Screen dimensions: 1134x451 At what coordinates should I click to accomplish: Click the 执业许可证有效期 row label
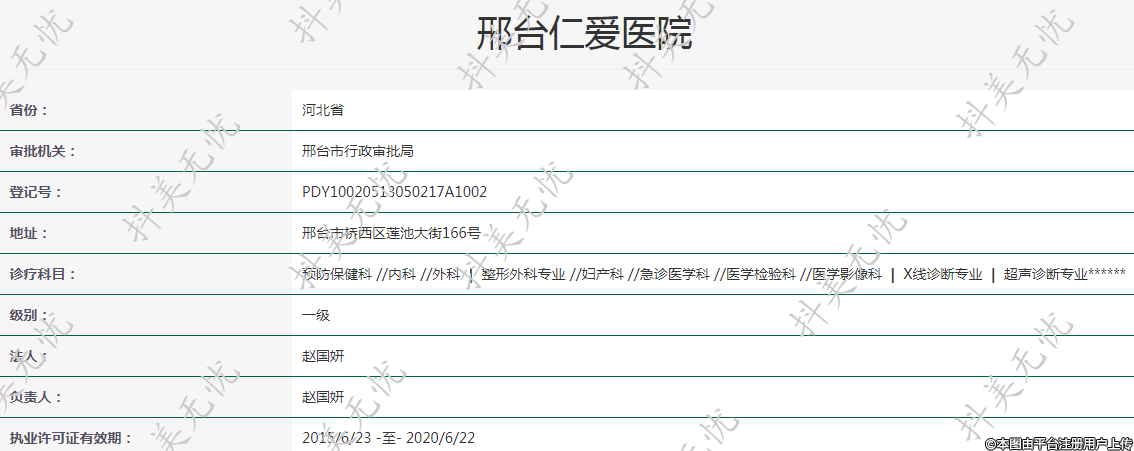(x=70, y=438)
